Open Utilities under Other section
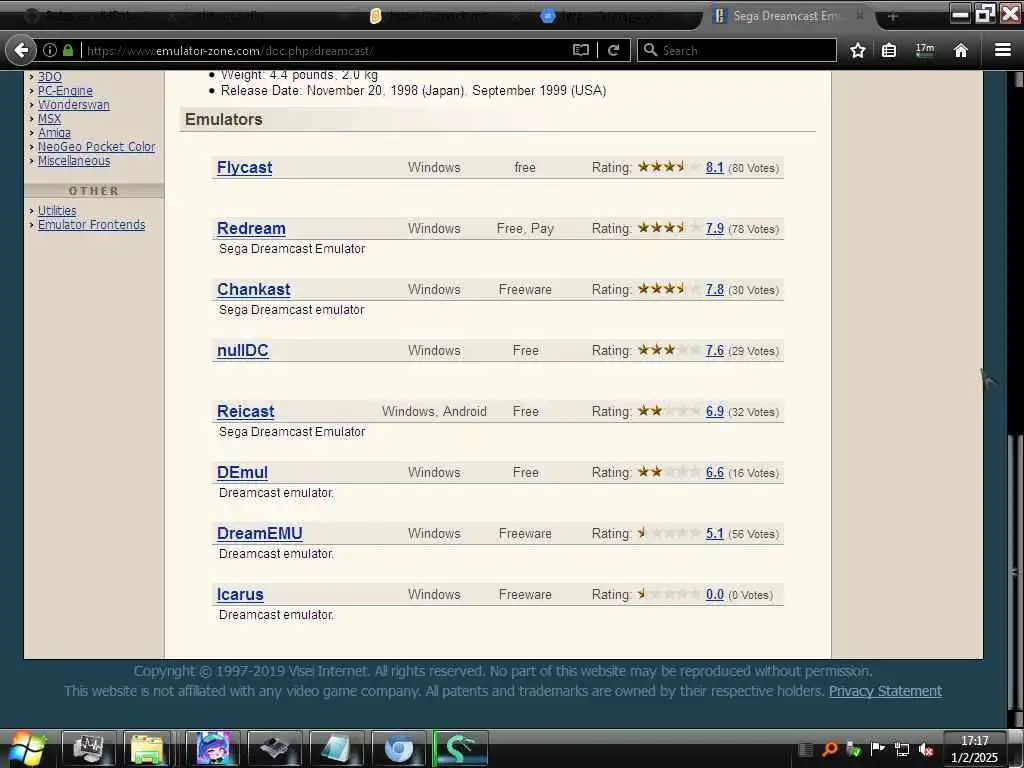This screenshot has height=768, width=1024. 57,210
